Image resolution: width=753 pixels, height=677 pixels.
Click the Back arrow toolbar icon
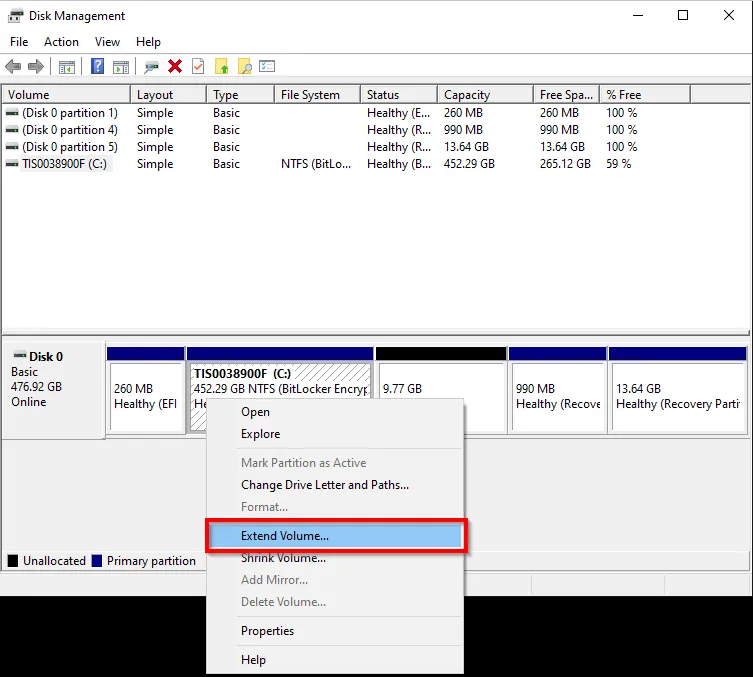[13, 66]
